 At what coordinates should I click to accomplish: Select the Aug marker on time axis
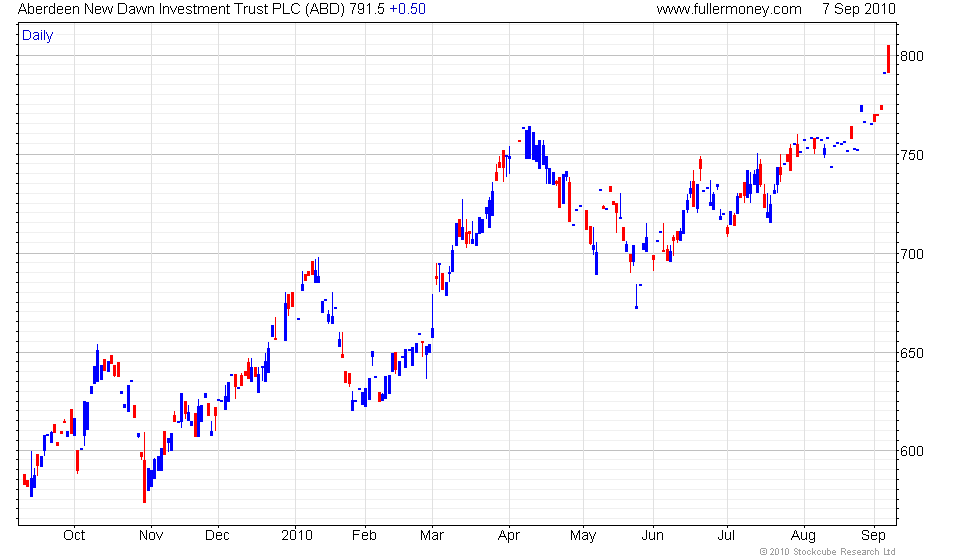(x=803, y=534)
